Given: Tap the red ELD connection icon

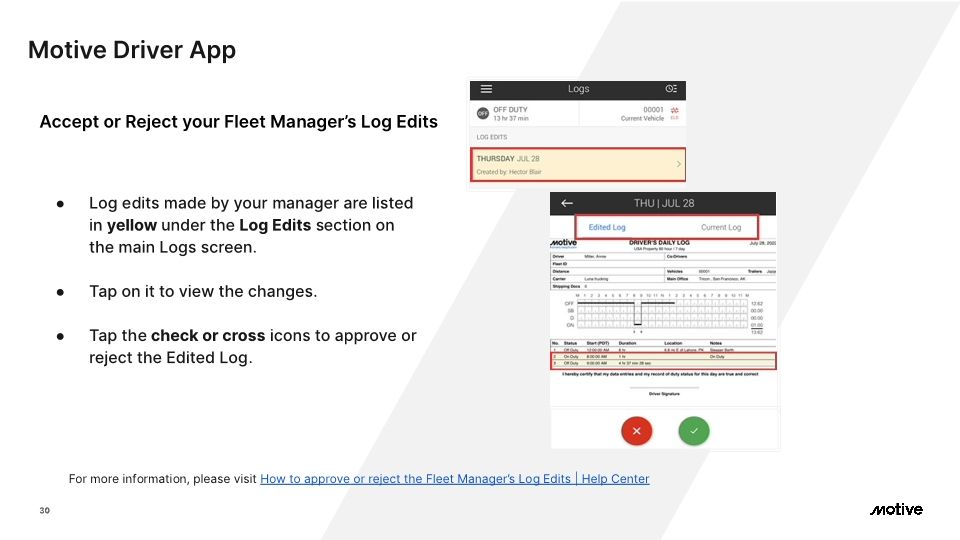Looking at the screenshot, I should [x=674, y=113].
